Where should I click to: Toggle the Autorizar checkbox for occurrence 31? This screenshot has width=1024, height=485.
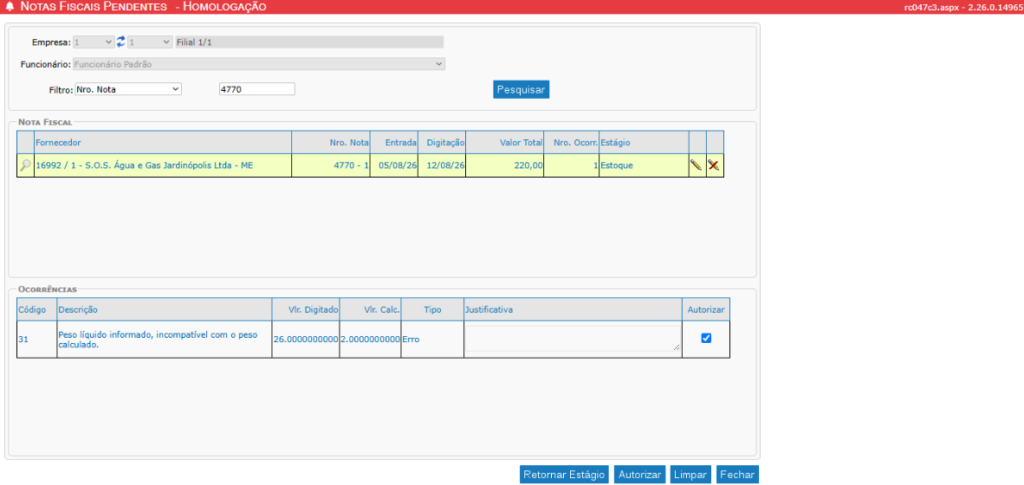pyautogui.click(x=706, y=338)
